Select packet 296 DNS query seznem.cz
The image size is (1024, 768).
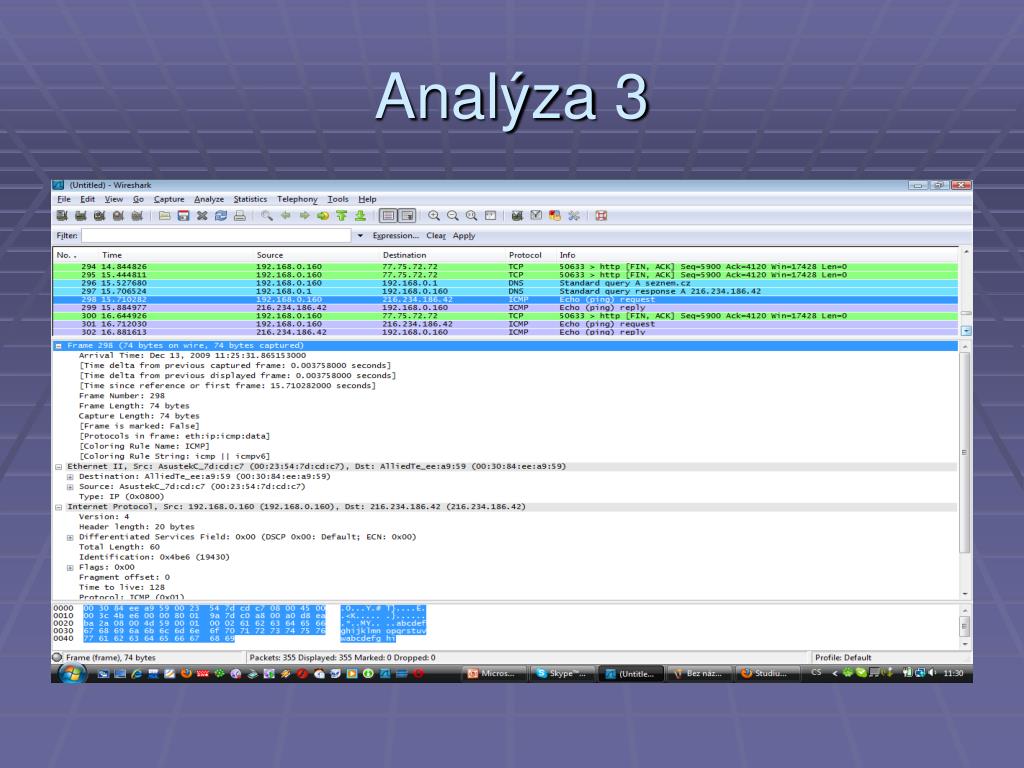point(505,283)
